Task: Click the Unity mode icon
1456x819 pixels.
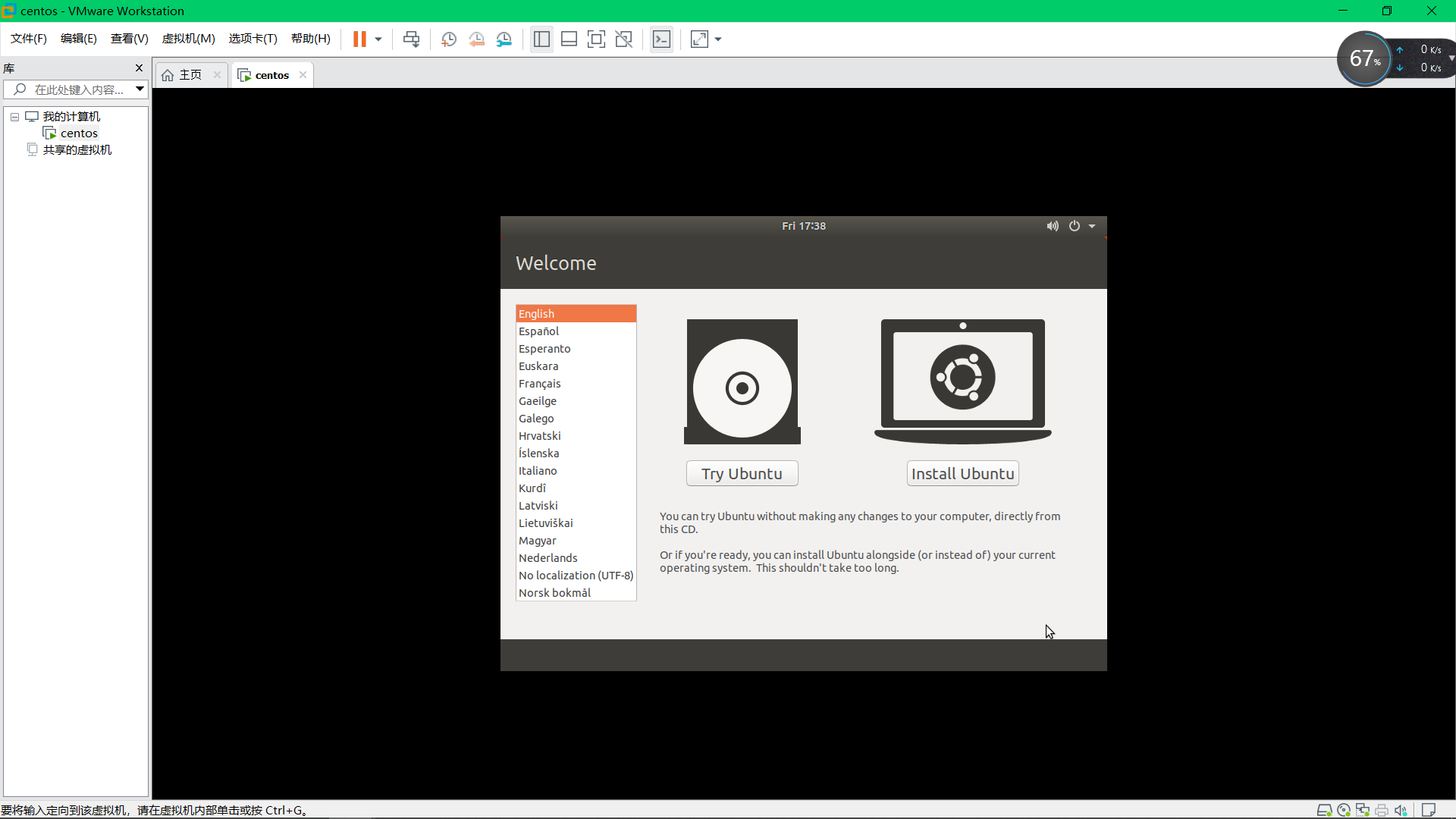Action: click(x=623, y=39)
